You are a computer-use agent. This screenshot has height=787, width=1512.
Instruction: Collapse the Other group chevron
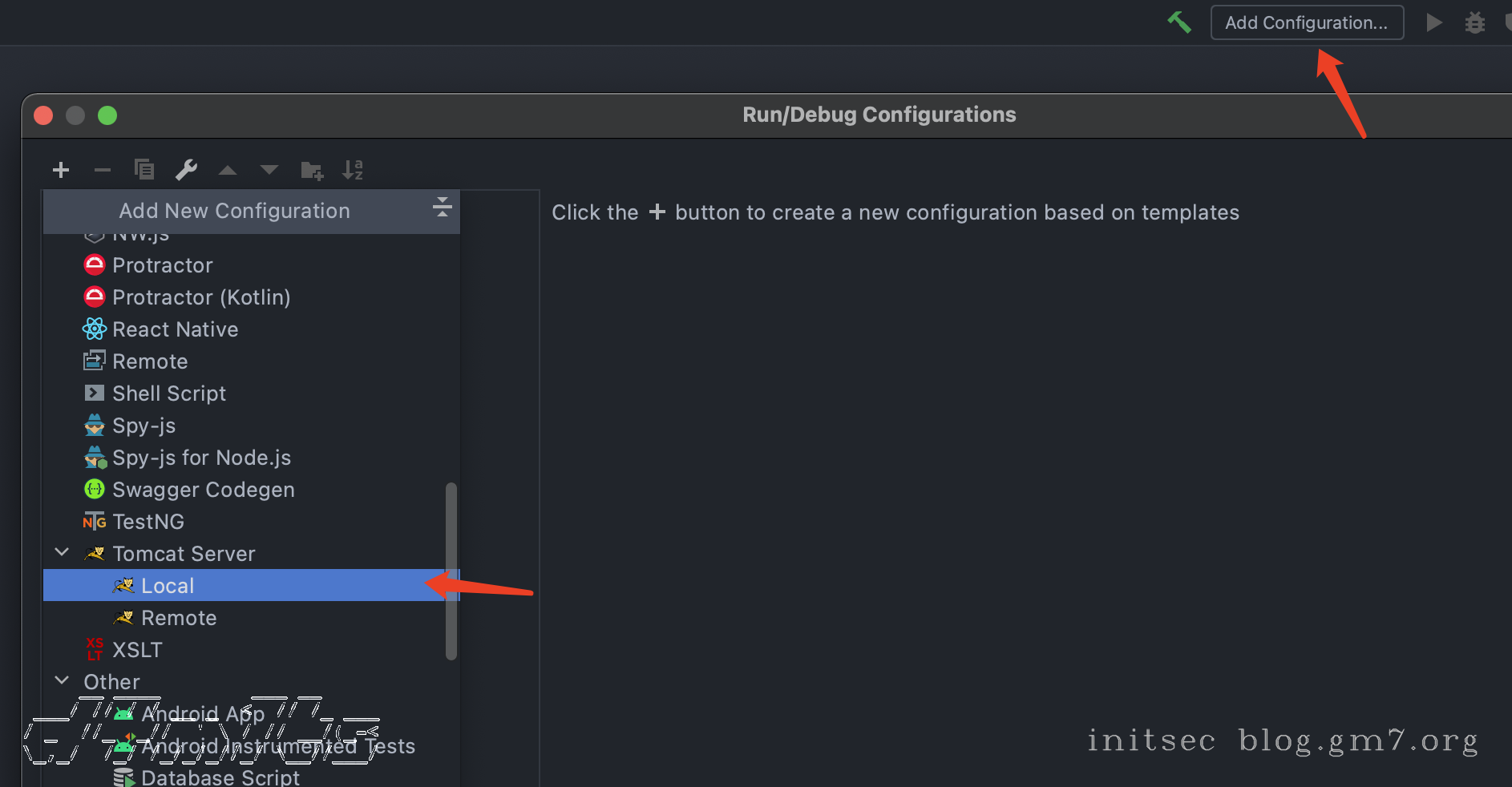[x=62, y=681]
